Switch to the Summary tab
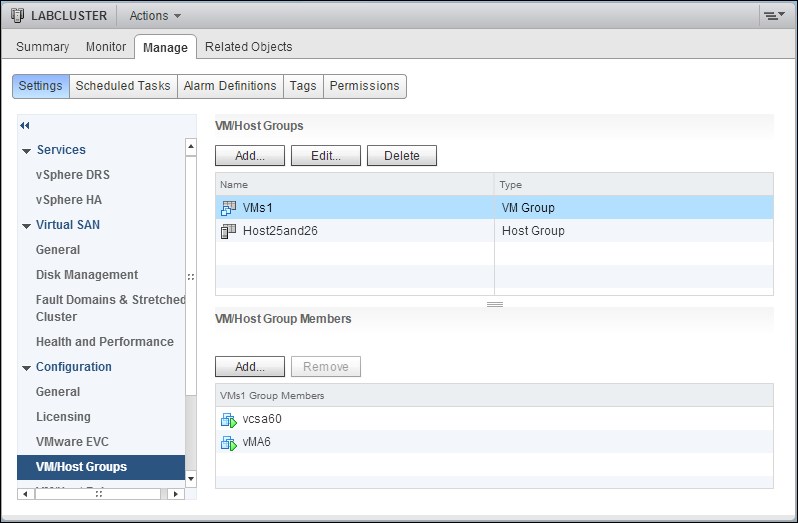The image size is (798, 523). (43, 47)
